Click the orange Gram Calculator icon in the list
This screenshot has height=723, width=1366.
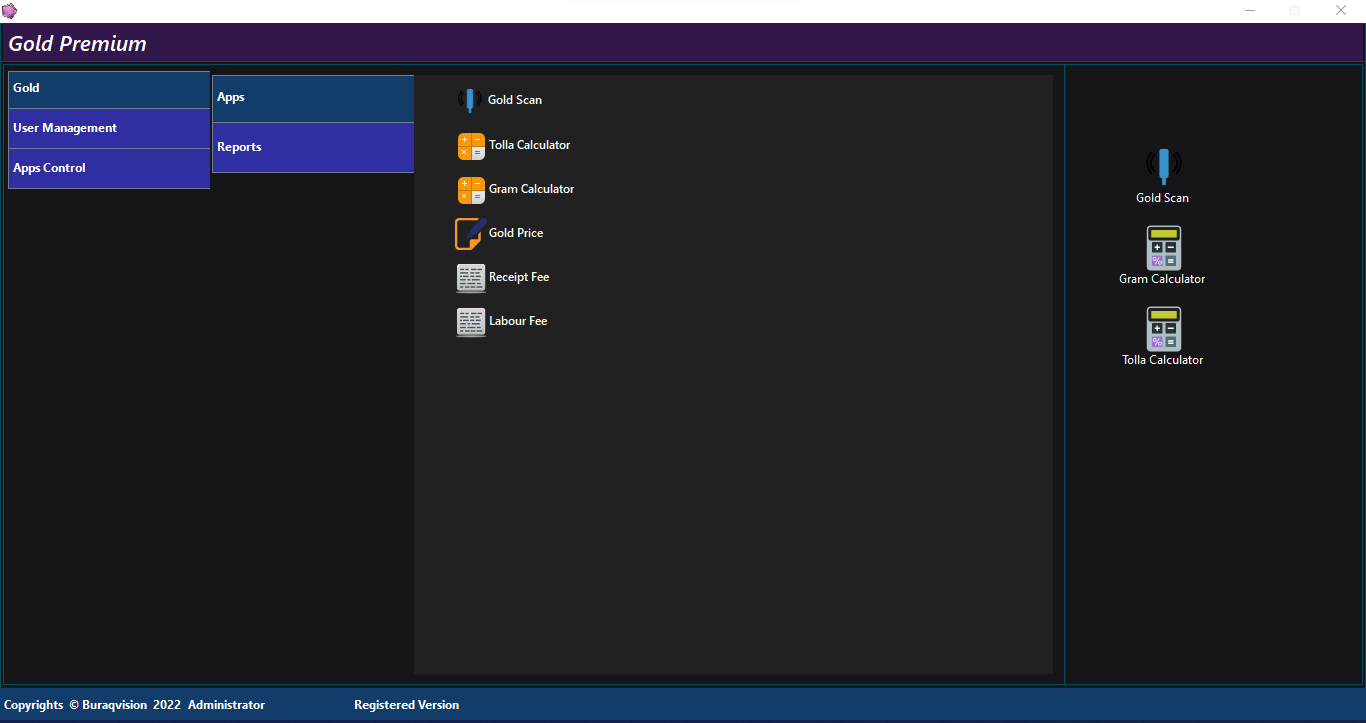[471, 190]
